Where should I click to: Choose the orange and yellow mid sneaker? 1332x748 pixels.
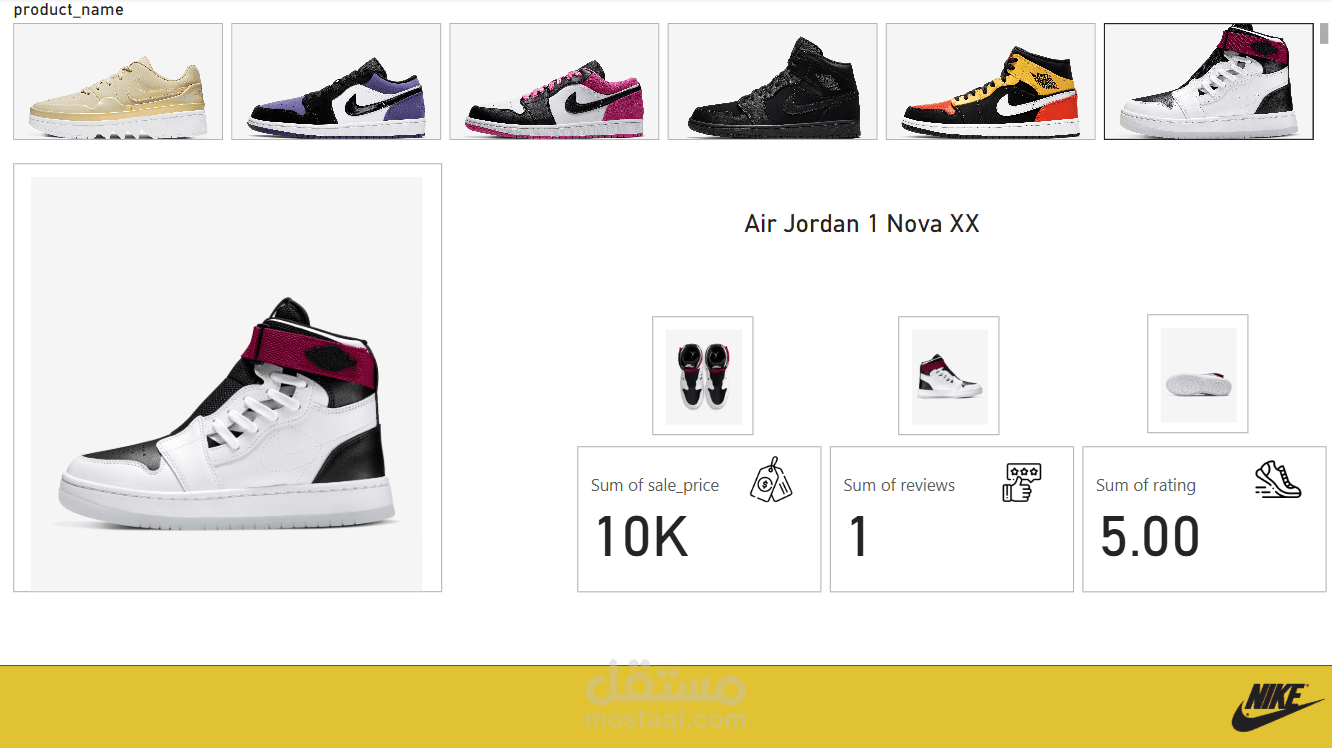point(990,81)
